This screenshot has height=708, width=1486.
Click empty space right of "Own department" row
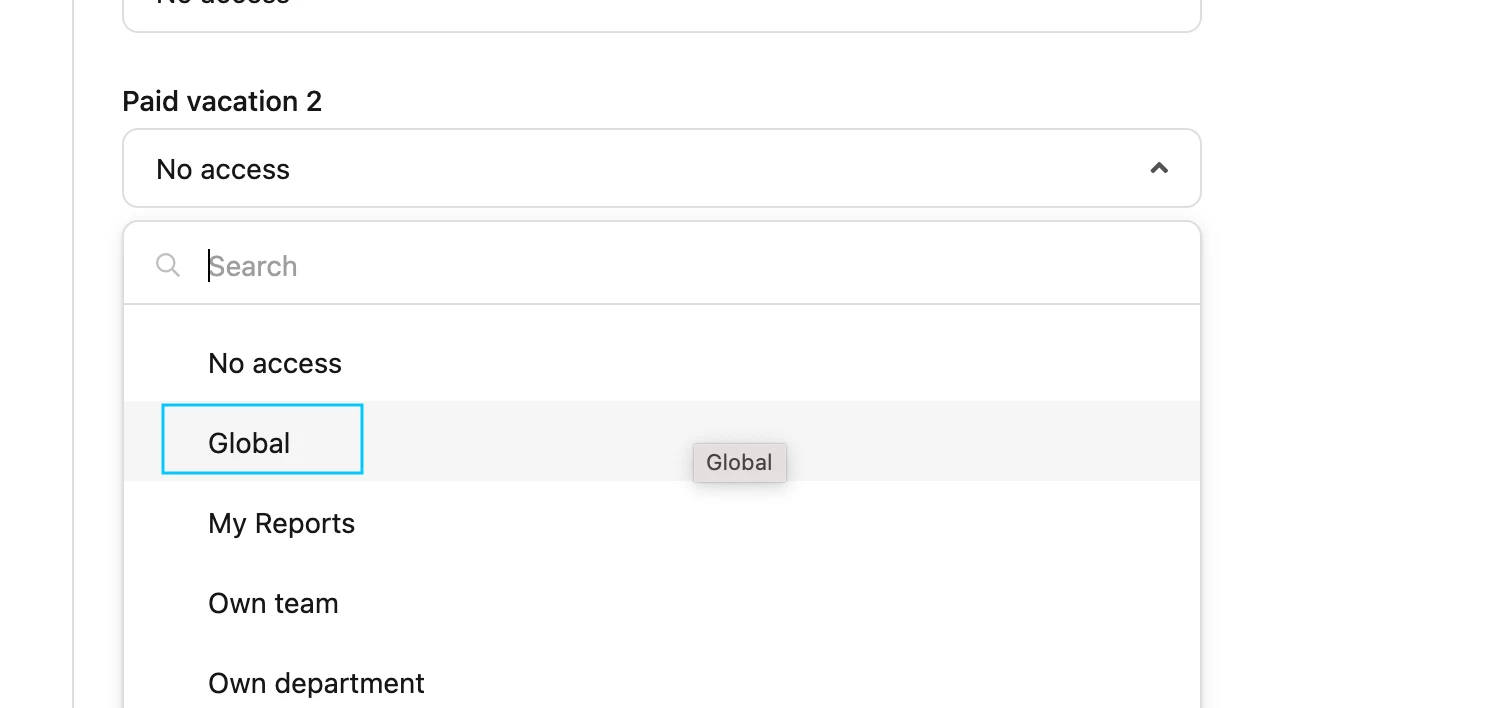pyautogui.click(x=812, y=683)
